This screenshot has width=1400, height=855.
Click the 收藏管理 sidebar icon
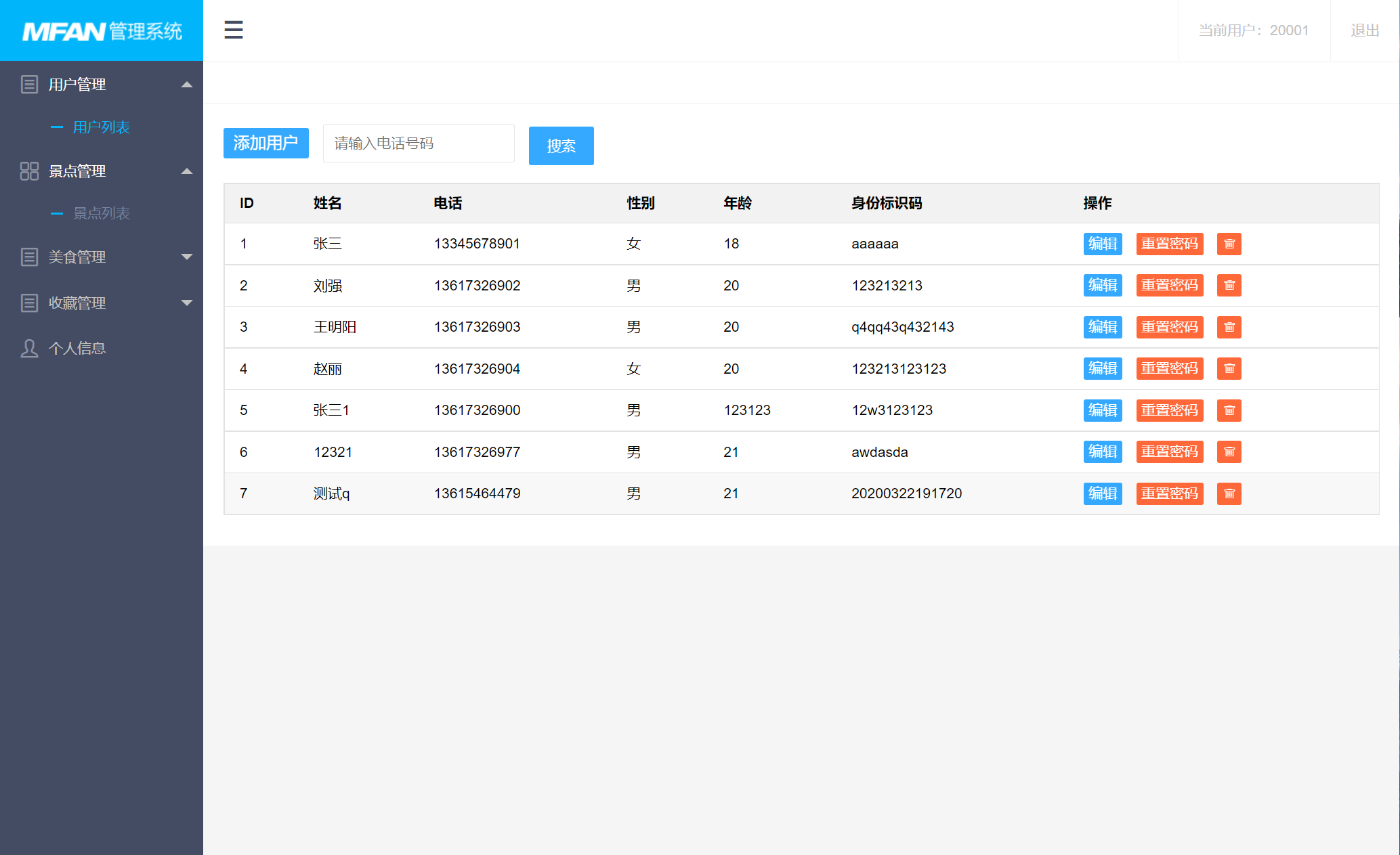click(x=29, y=303)
